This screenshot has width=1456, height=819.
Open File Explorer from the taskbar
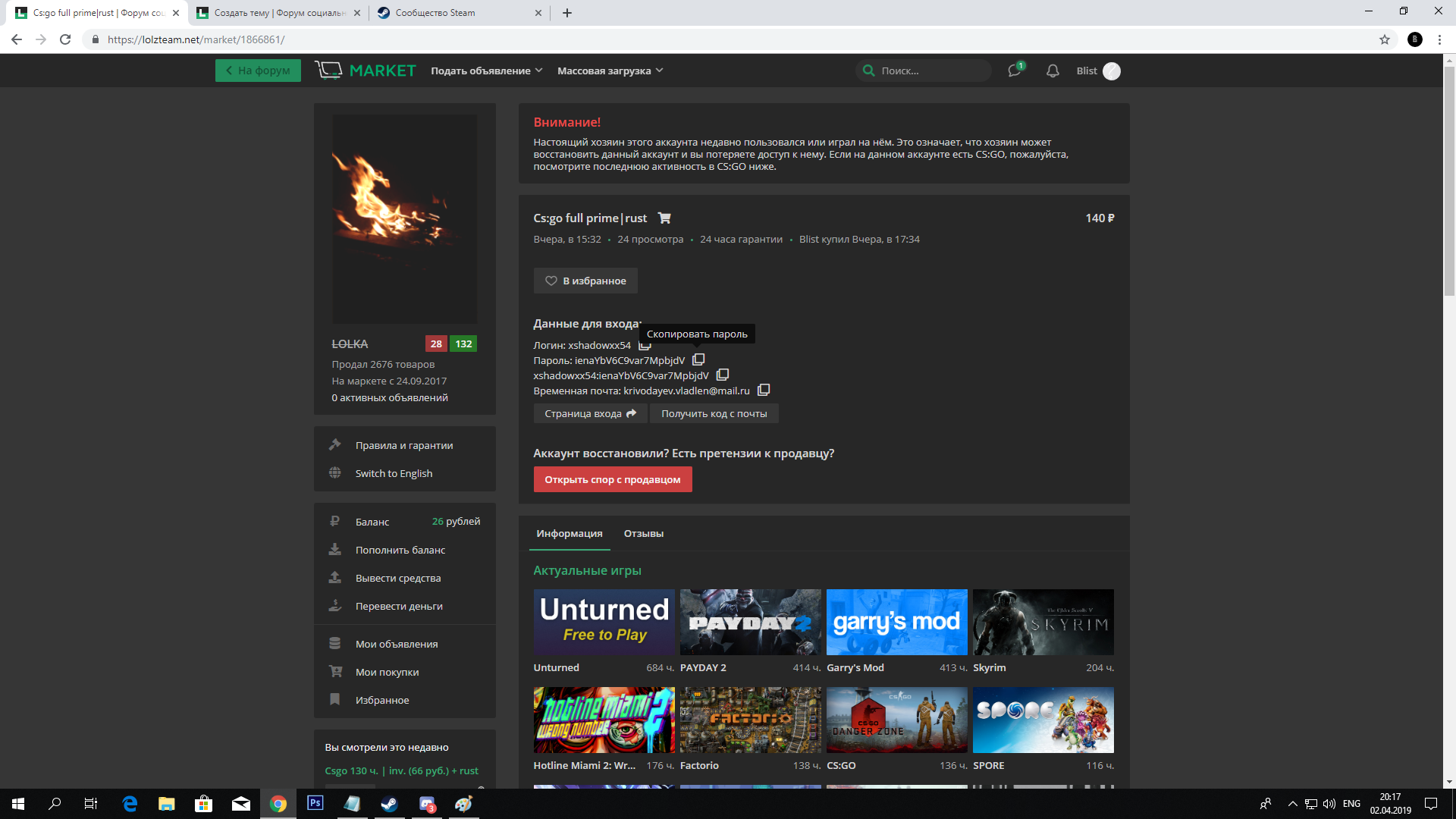click(166, 804)
